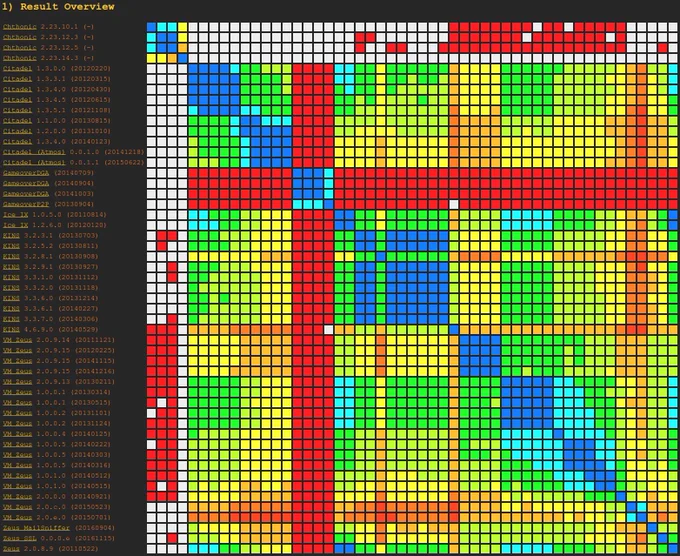Open VM Zeus 1.0.0.2 (20131101) link
Image resolution: width=680 pixels, height=556 pixels.
(x=17, y=413)
